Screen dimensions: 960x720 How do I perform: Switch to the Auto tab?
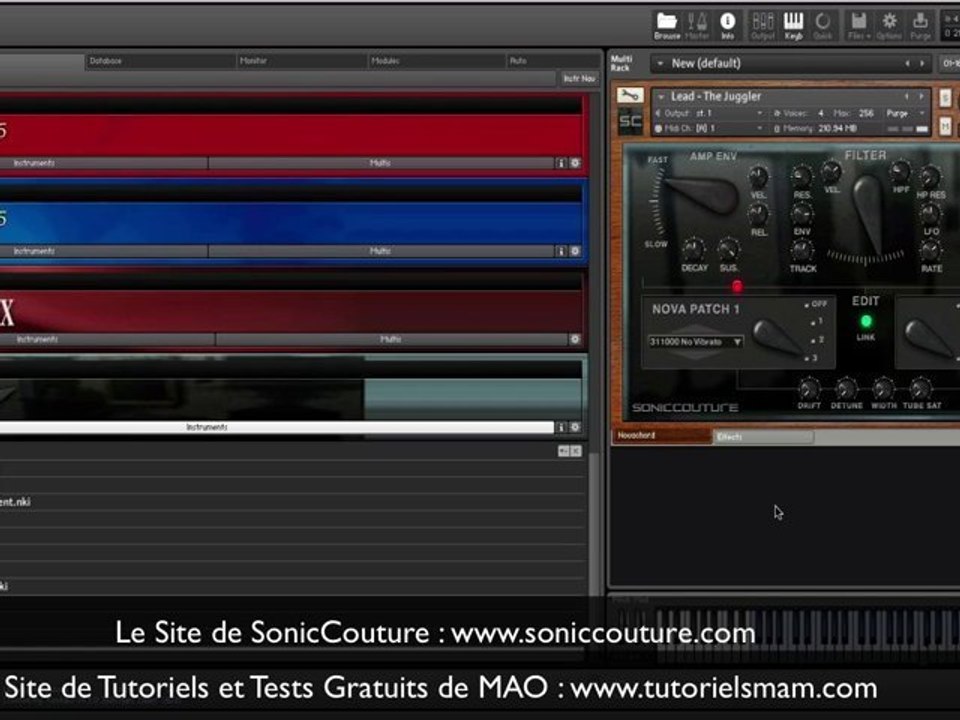553,61
